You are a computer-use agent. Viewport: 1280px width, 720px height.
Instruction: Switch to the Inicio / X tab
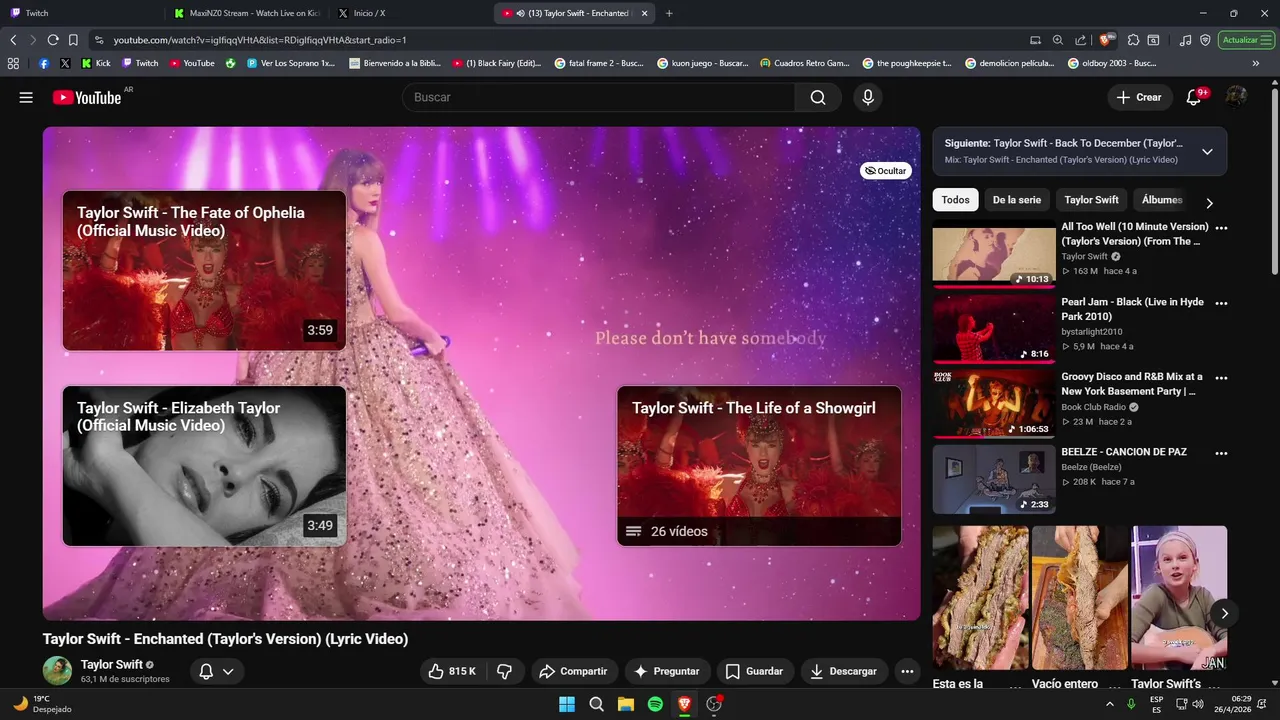tap(410, 13)
